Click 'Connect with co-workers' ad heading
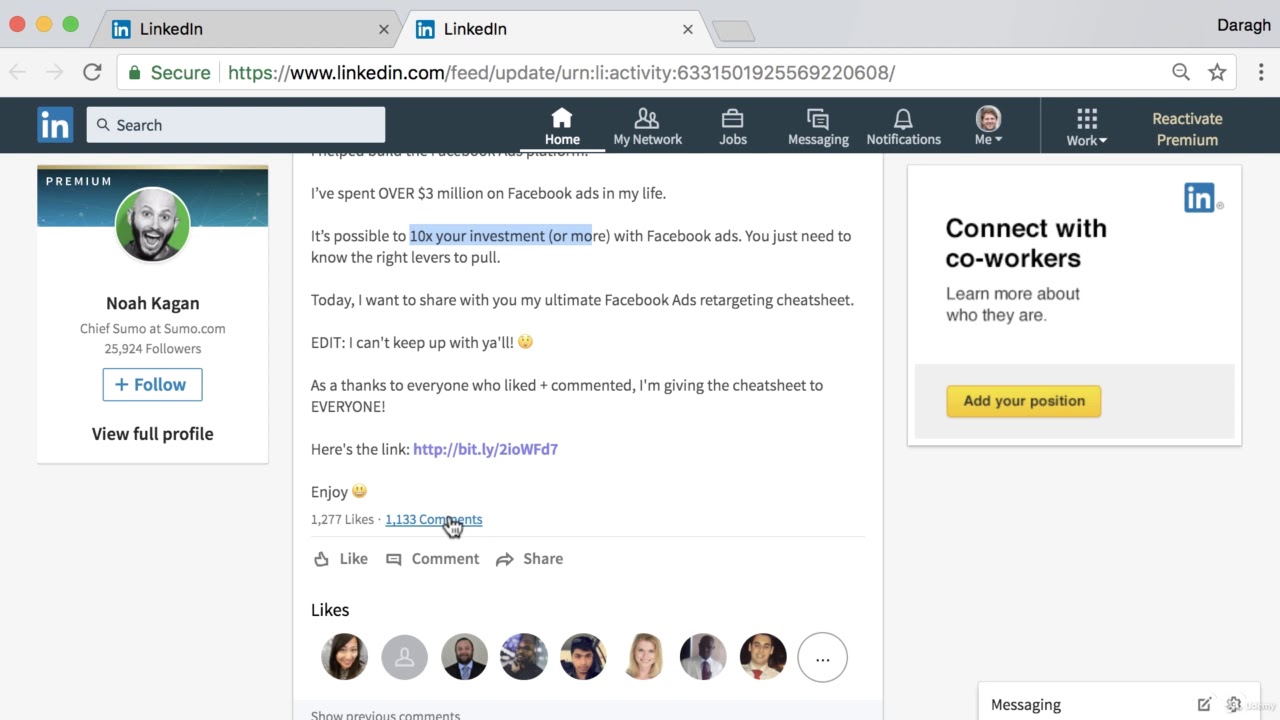The image size is (1280, 720). (1026, 243)
